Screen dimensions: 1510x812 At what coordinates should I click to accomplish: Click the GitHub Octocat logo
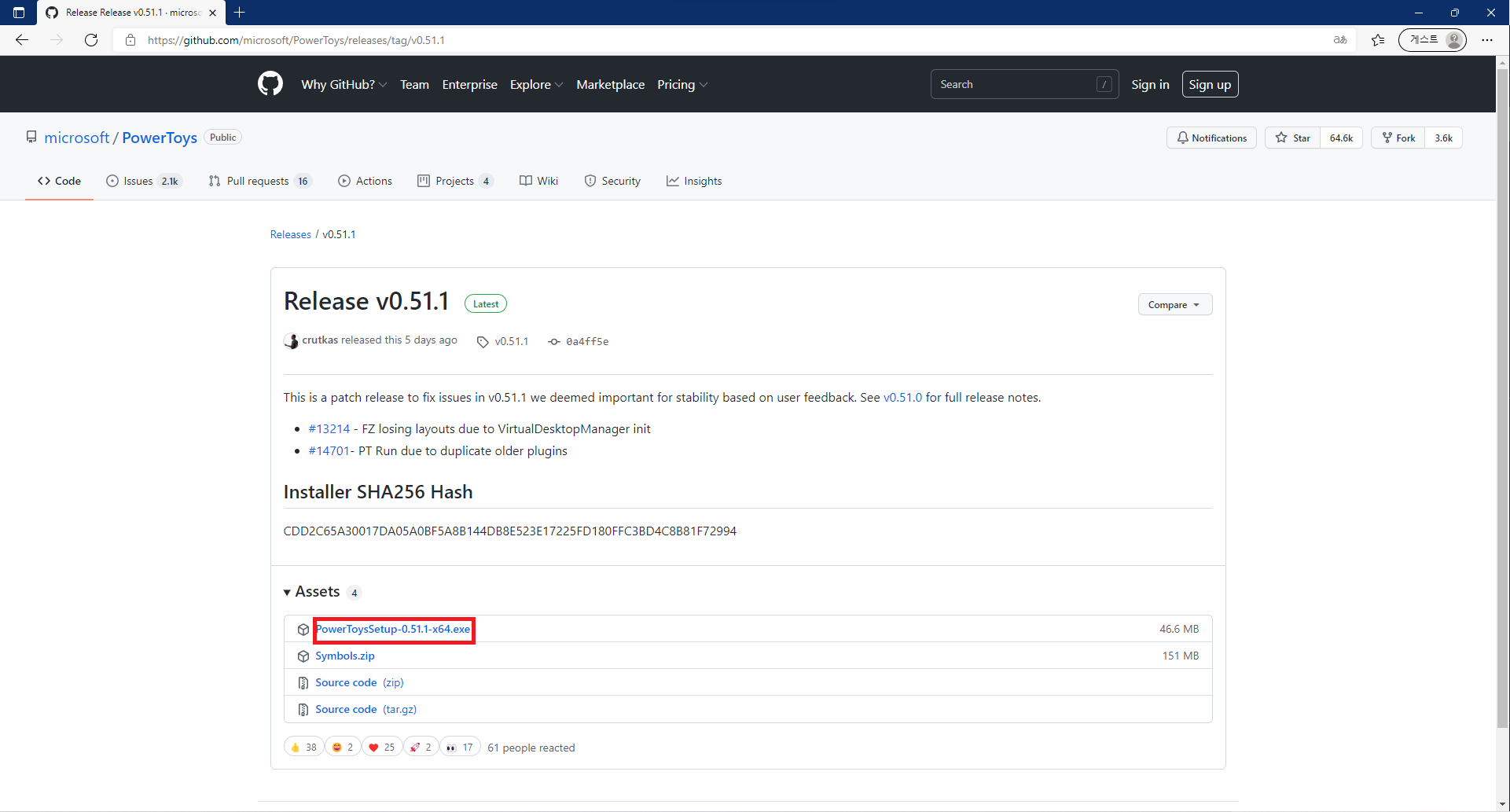click(270, 84)
